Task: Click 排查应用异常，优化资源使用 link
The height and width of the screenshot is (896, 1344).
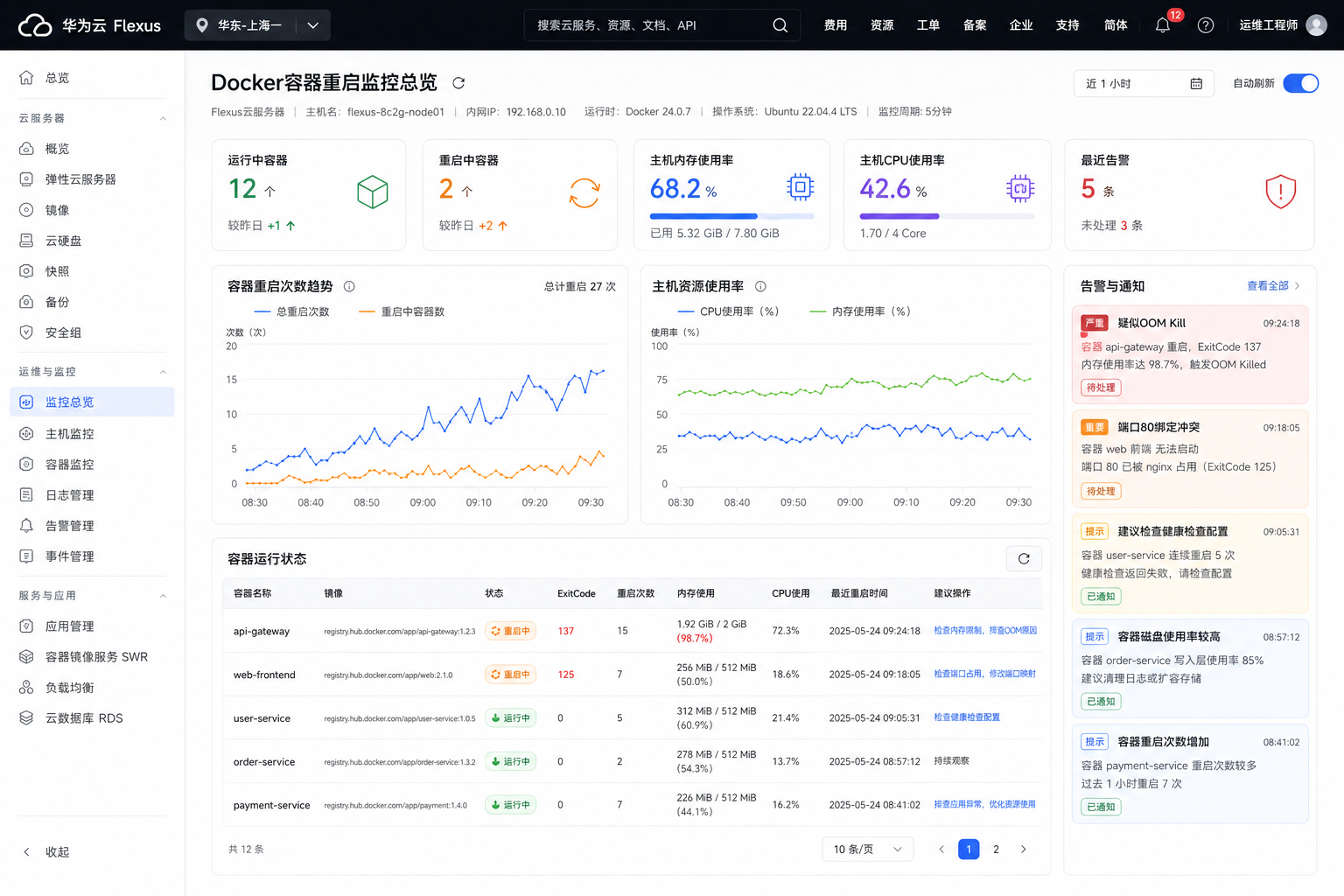Action: [984, 804]
